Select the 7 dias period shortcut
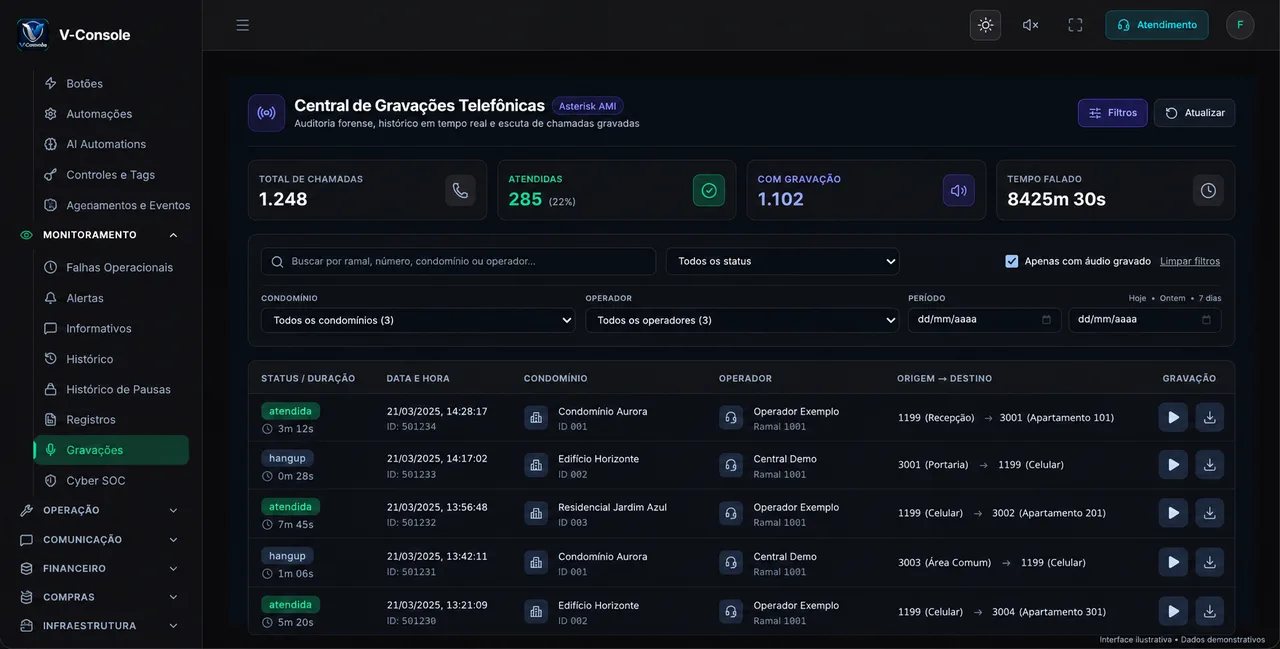Viewport: 1280px width, 649px height. pyautogui.click(x=1209, y=298)
